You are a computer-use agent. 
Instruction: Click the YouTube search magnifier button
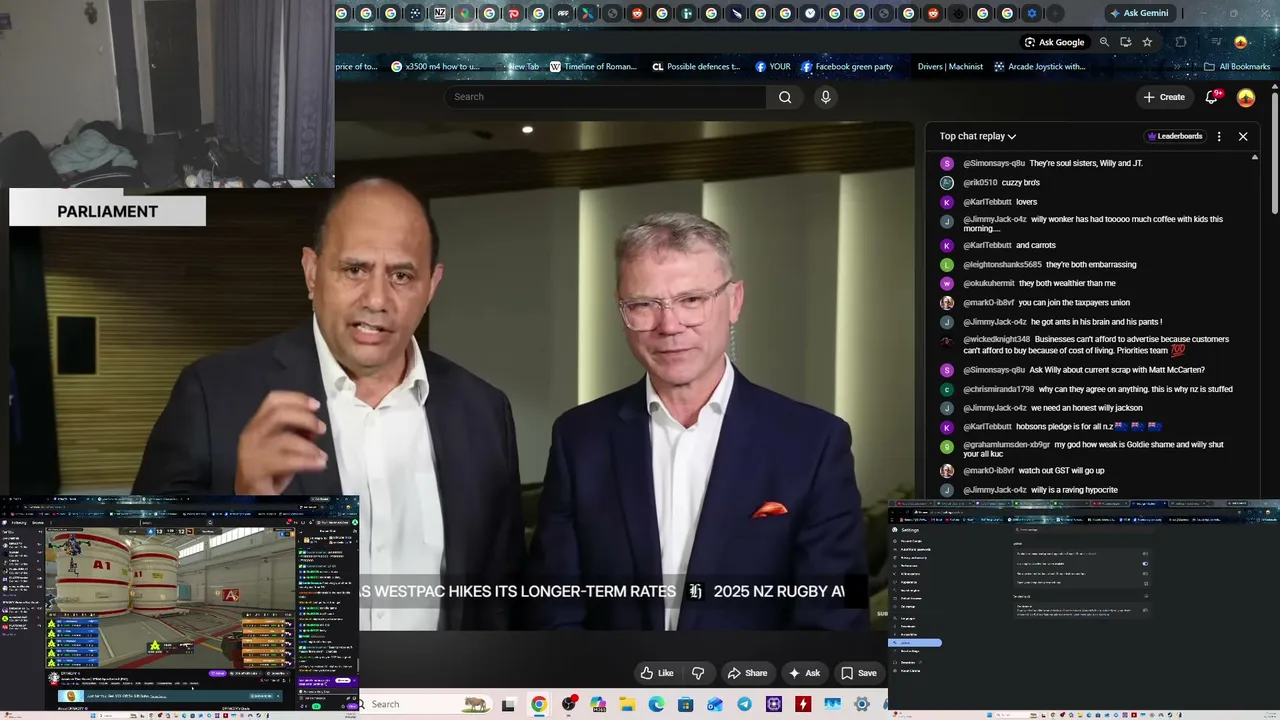(x=785, y=97)
